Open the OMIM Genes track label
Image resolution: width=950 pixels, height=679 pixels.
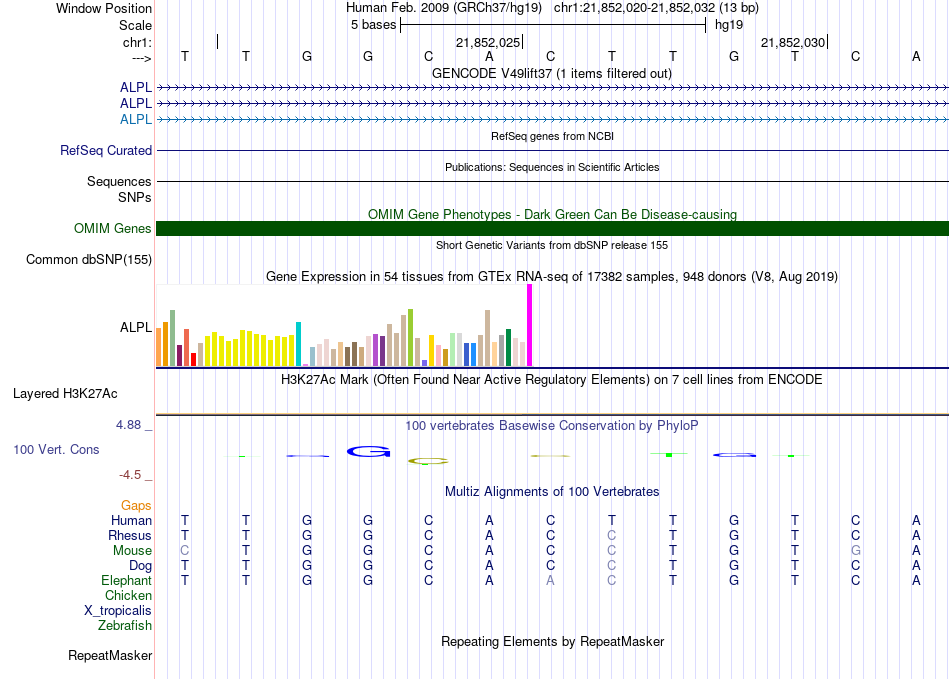(113, 229)
